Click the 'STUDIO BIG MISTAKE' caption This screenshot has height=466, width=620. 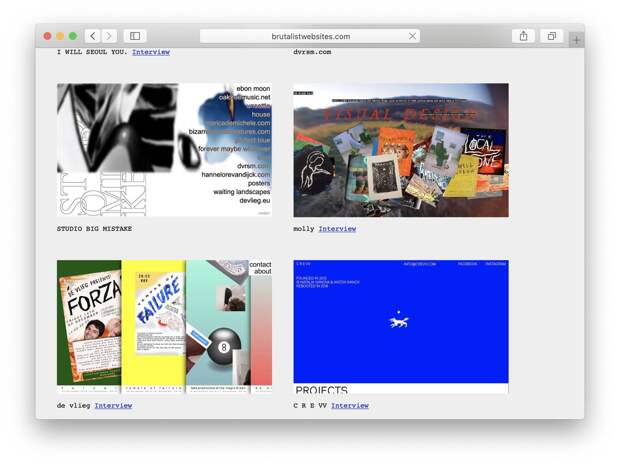coord(94,228)
